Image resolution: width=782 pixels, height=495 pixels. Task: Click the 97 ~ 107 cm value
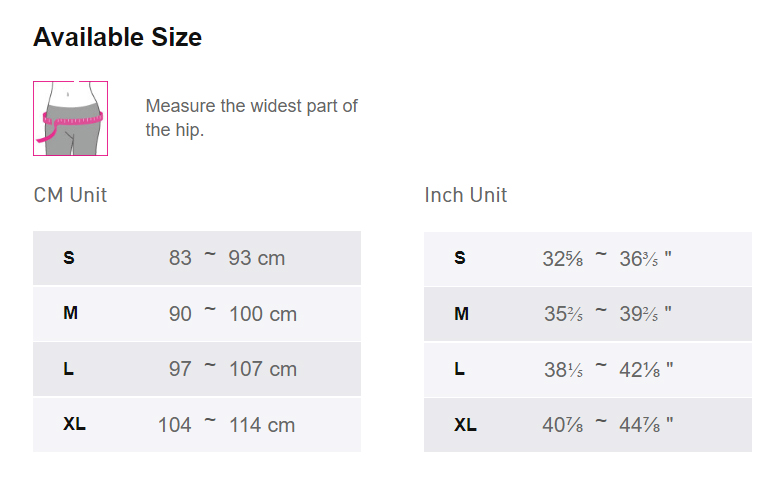point(232,369)
